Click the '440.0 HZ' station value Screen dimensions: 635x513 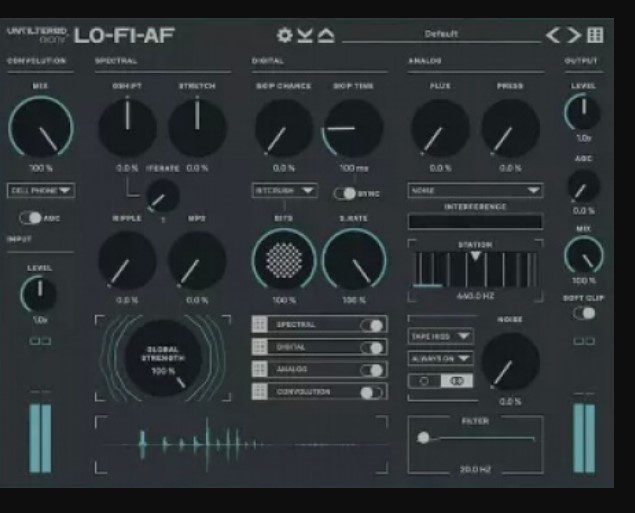tap(475, 296)
